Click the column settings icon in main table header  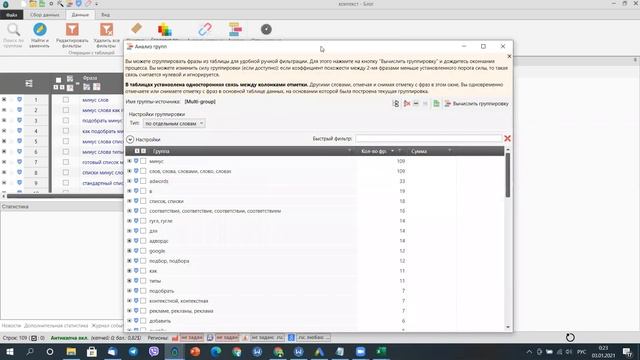click(29, 83)
